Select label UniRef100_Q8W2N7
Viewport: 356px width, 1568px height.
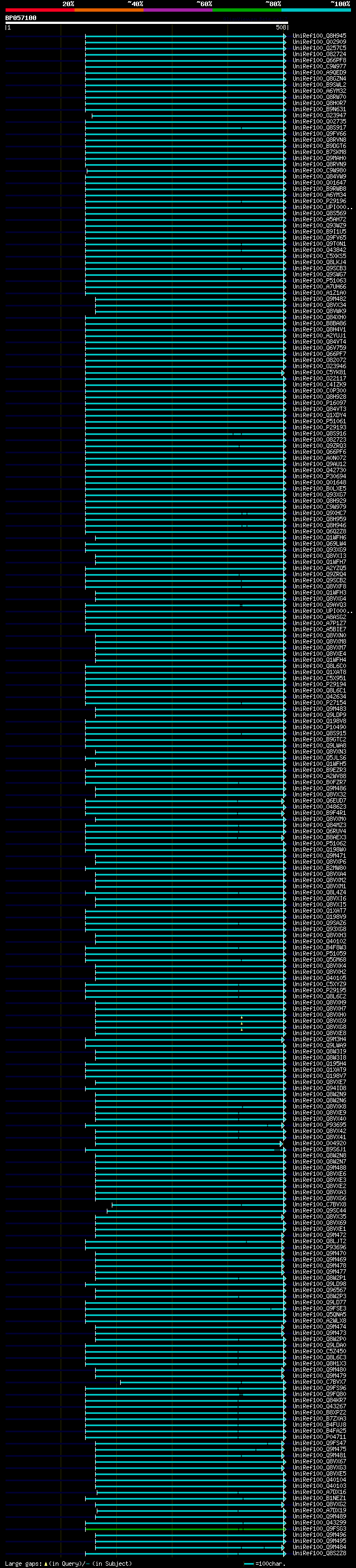319,1162
